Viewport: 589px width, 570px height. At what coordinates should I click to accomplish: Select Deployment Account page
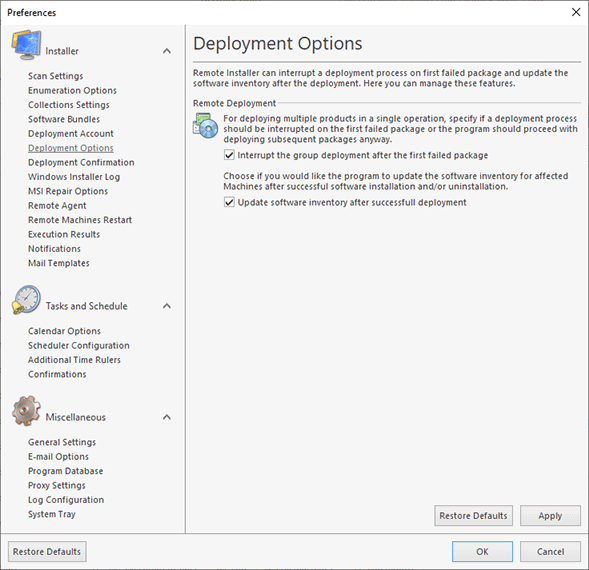click(x=71, y=133)
